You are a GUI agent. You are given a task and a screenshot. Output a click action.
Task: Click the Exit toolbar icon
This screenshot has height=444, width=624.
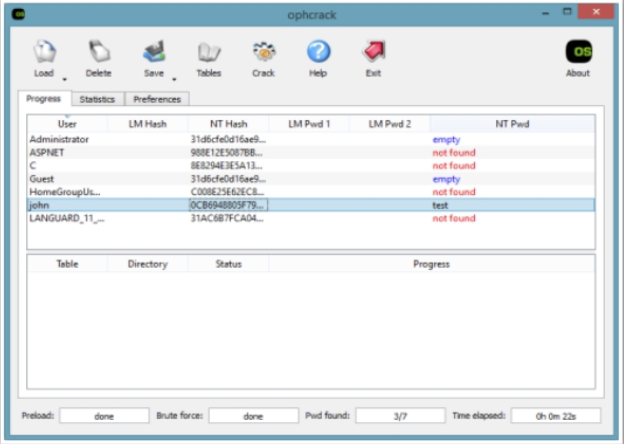pyautogui.click(x=373, y=52)
